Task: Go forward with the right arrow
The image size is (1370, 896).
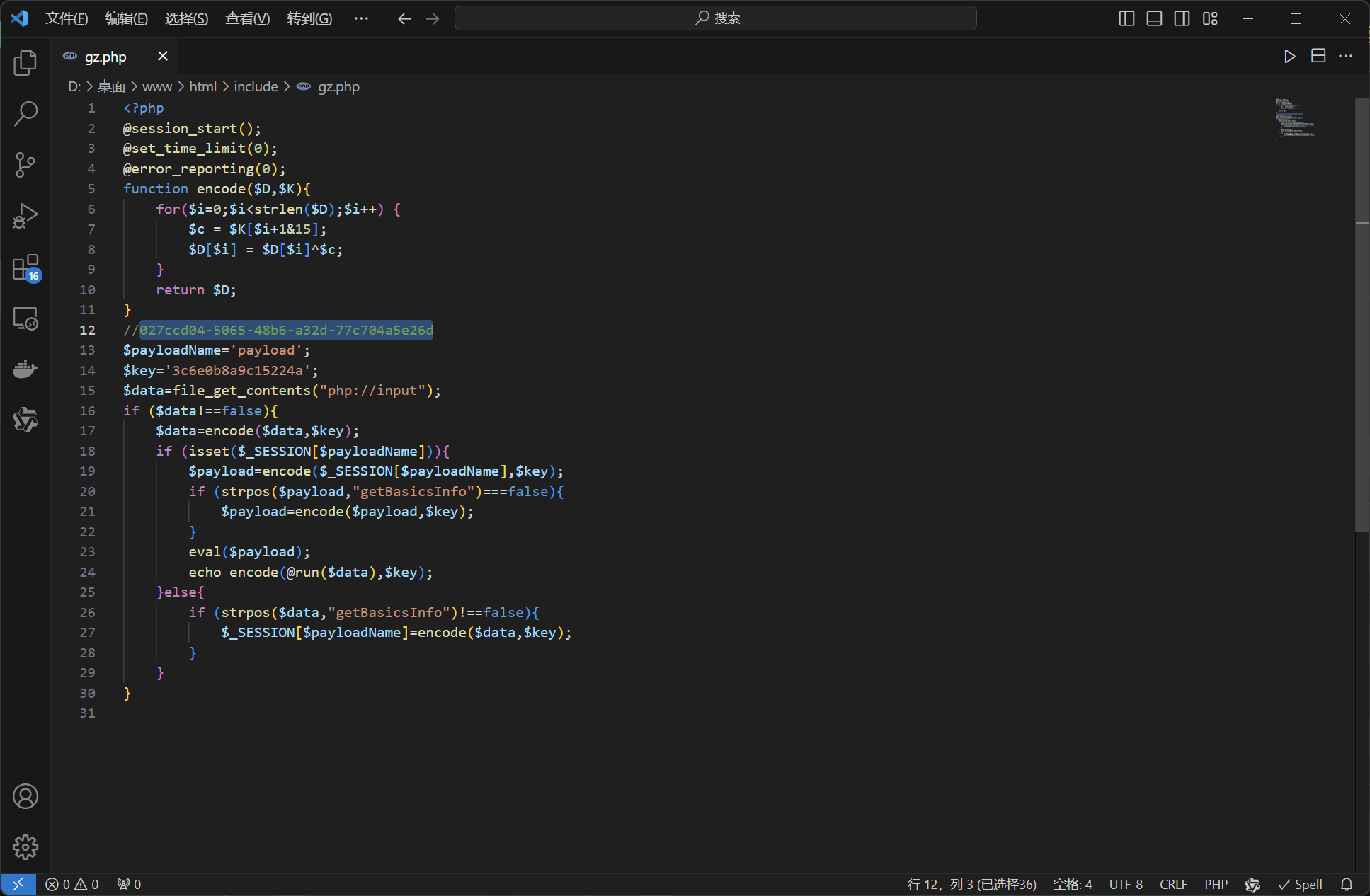Action: click(433, 18)
